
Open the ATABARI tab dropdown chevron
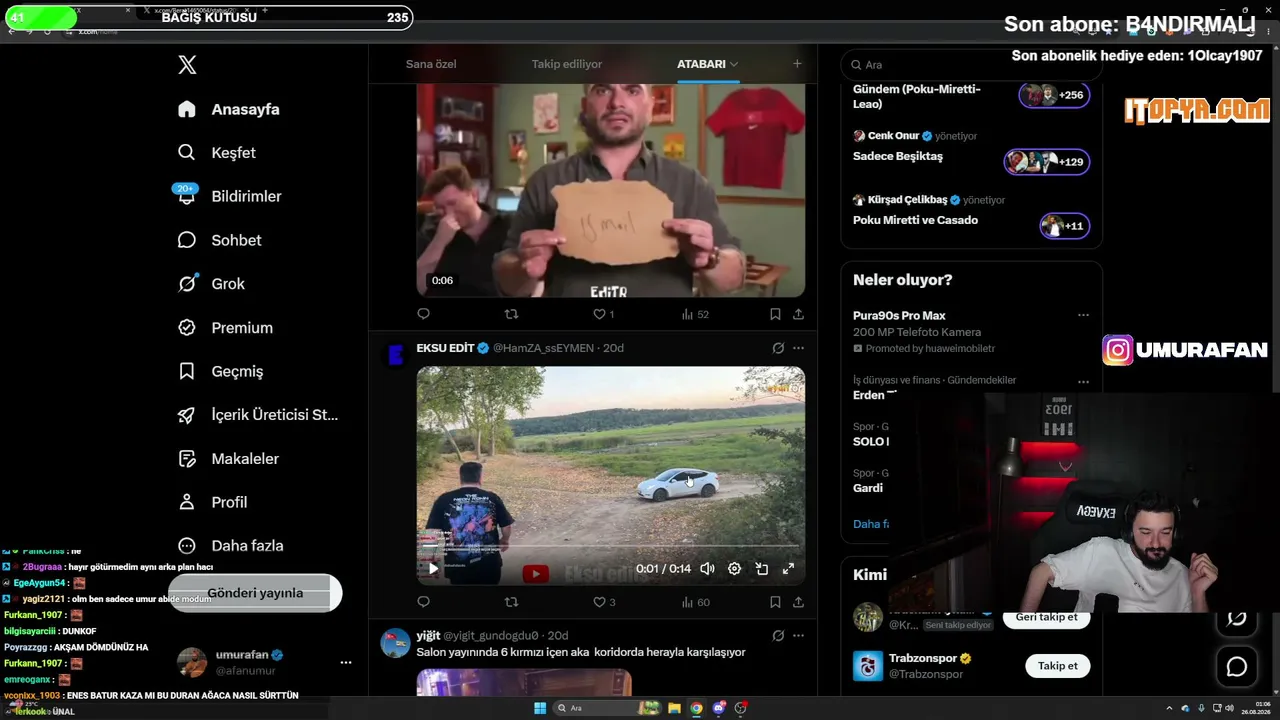pos(734,64)
